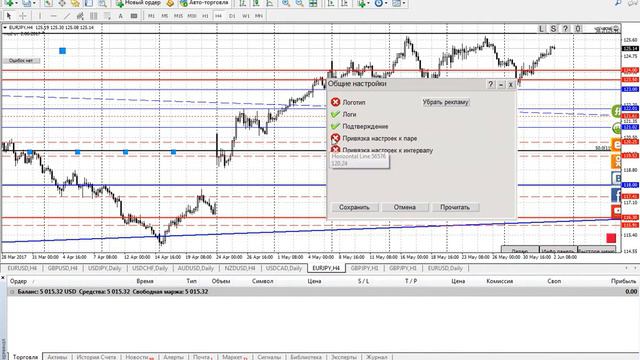The height and width of the screenshot is (360, 640).
Task: Open the Новости terminal tab
Action: pyautogui.click(x=138, y=357)
